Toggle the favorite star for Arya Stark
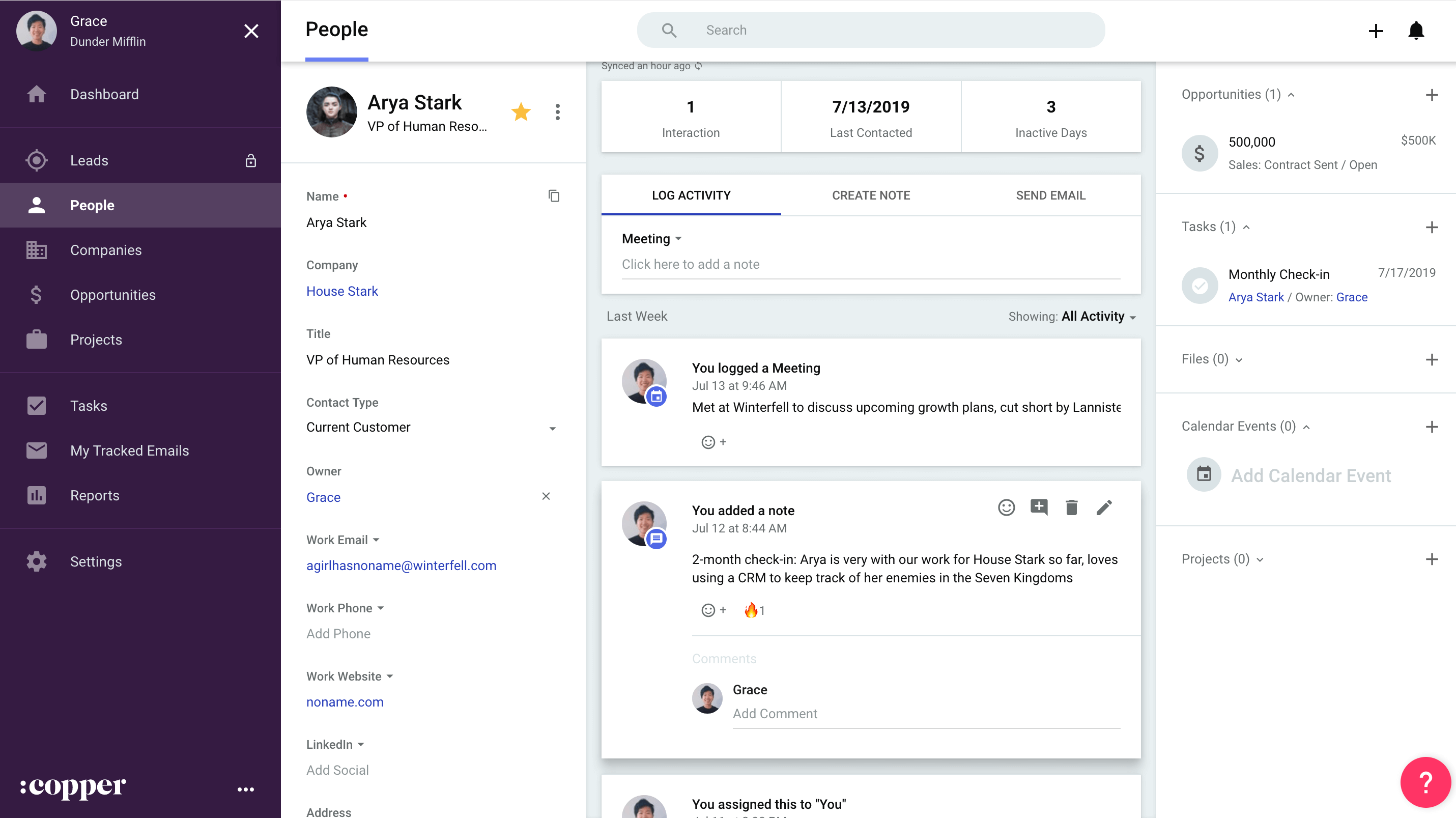The width and height of the screenshot is (1456, 818). 521,111
